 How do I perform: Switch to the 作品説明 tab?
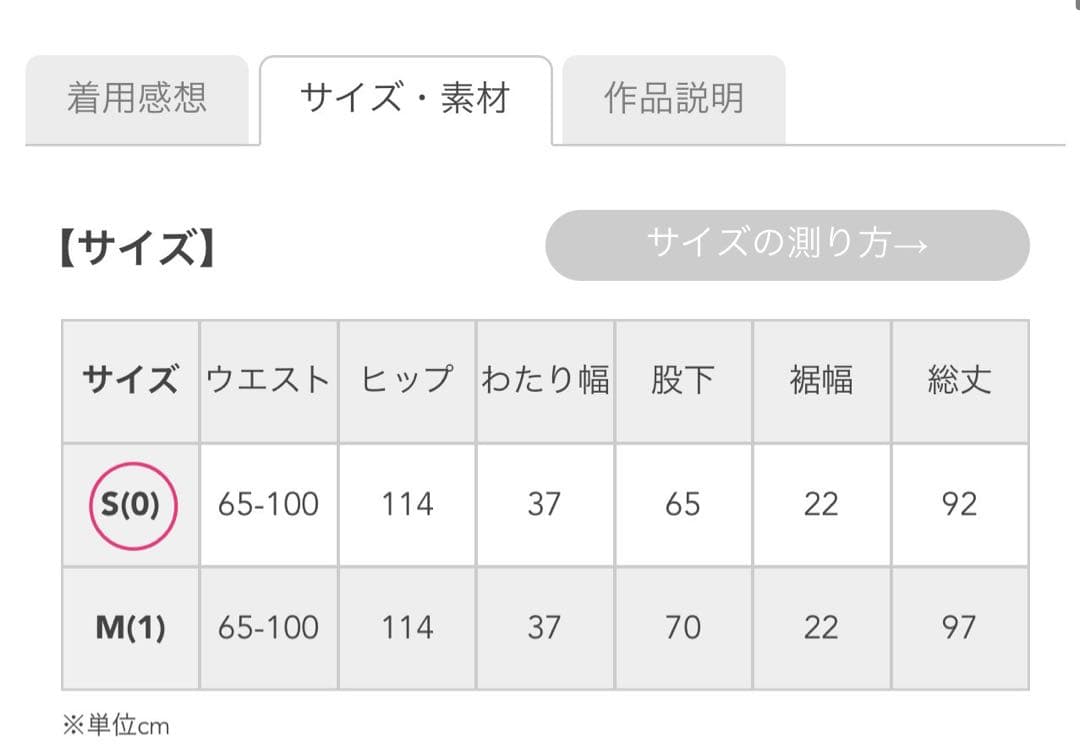(x=673, y=98)
